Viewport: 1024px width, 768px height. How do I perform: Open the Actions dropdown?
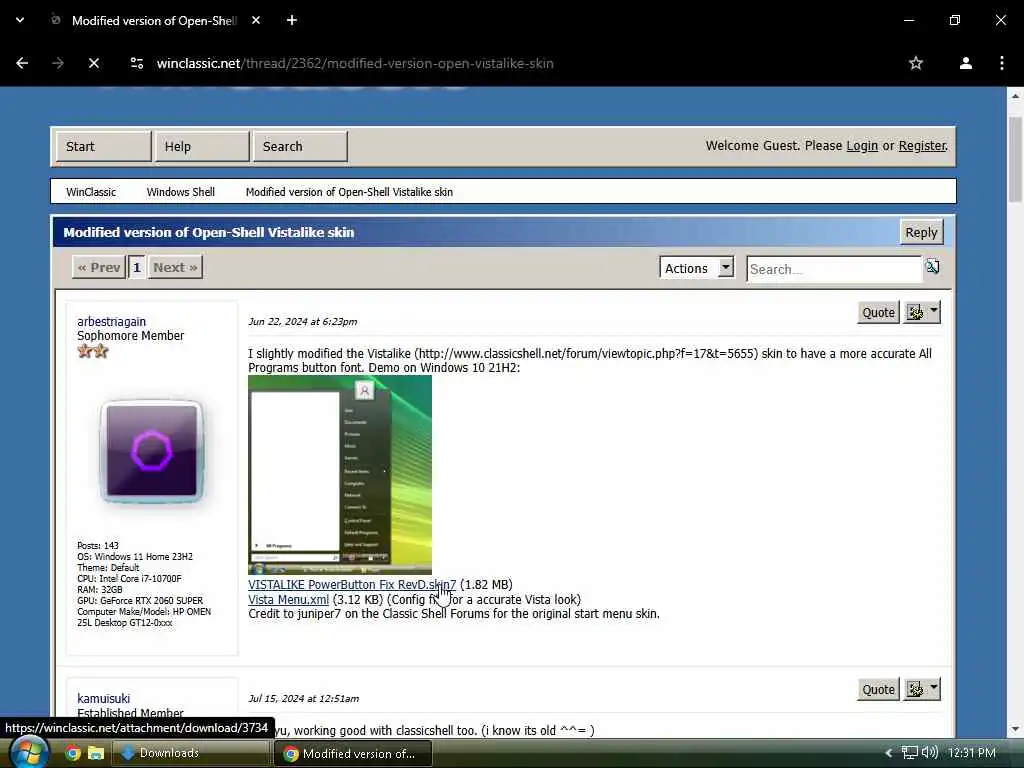point(696,268)
